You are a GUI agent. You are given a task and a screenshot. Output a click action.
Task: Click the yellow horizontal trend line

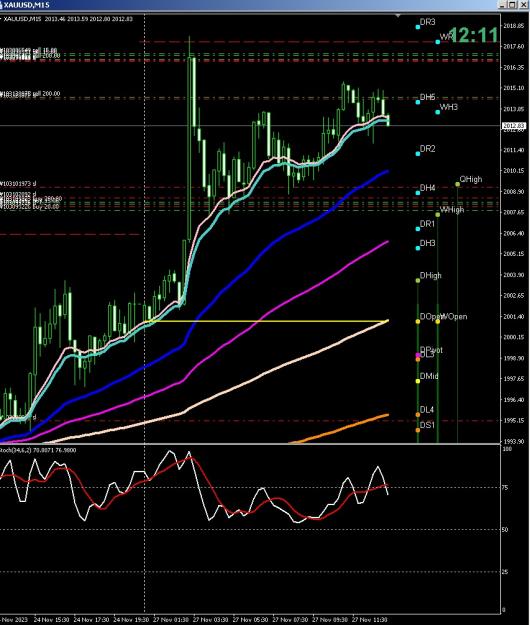click(x=266, y=321)
